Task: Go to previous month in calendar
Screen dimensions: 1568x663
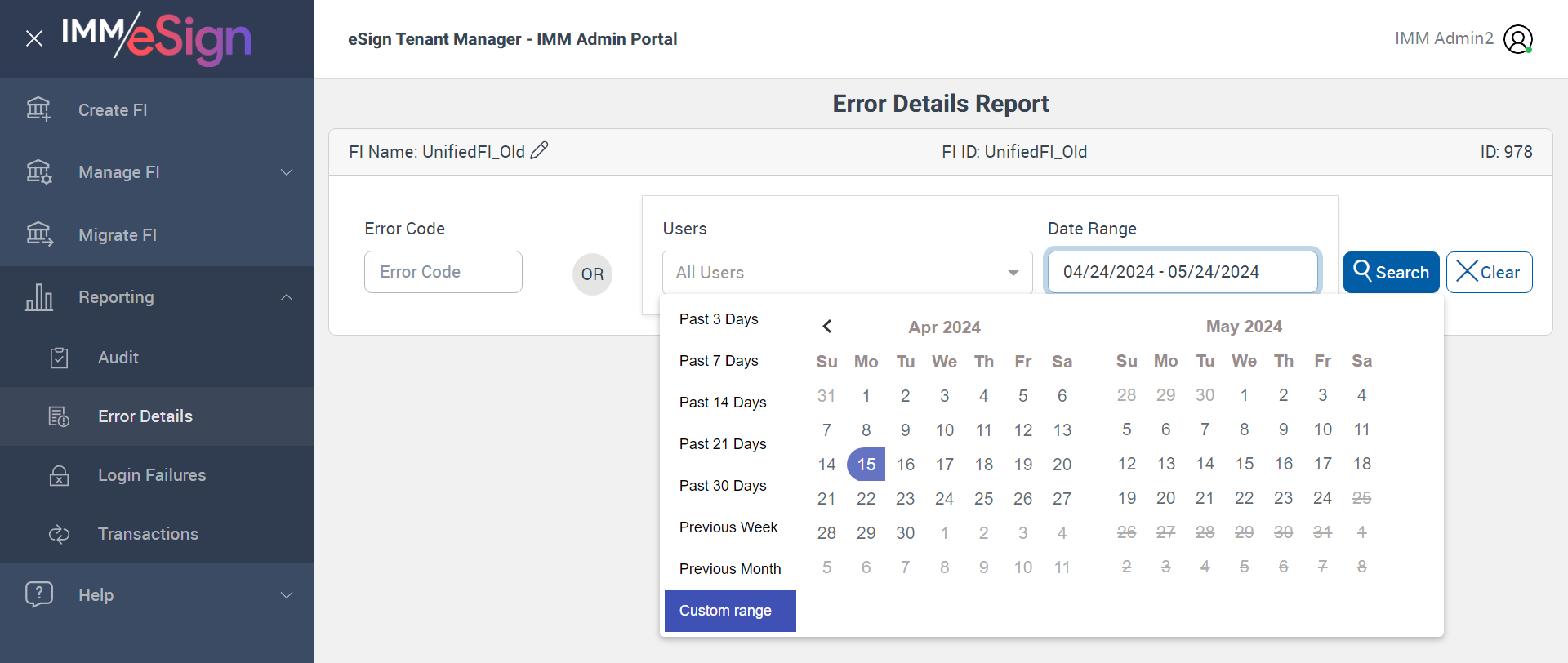Action: (x=827, y=327)
